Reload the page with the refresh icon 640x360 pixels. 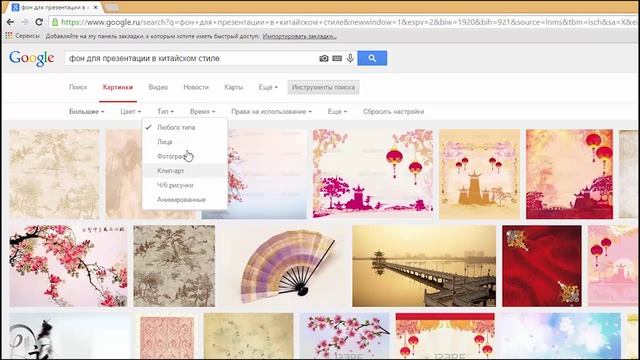point(39,22)
